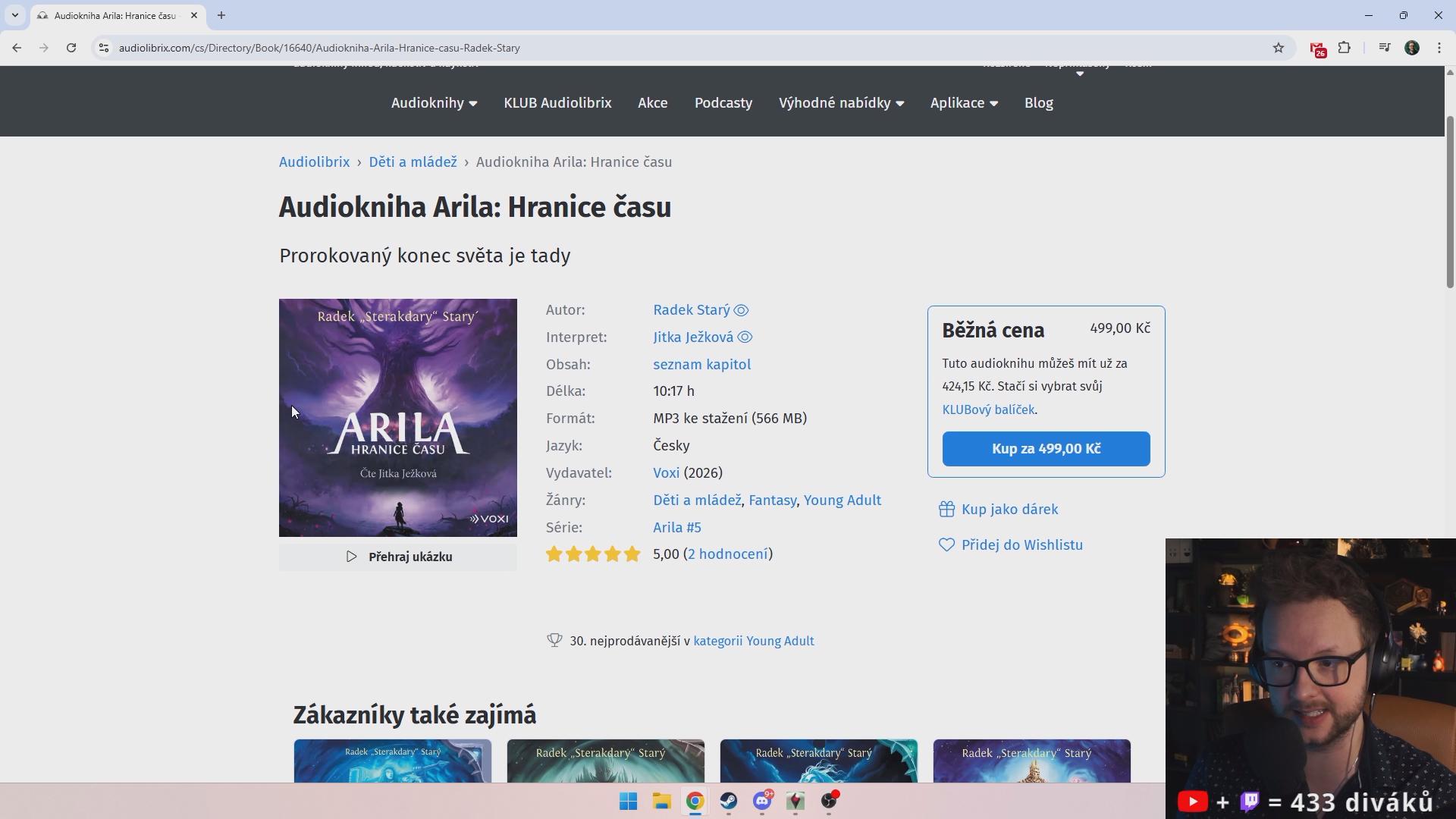Click the trophy bestseller icon
The width and height of the screenshot is (1456, 819).
coord(554,641)
